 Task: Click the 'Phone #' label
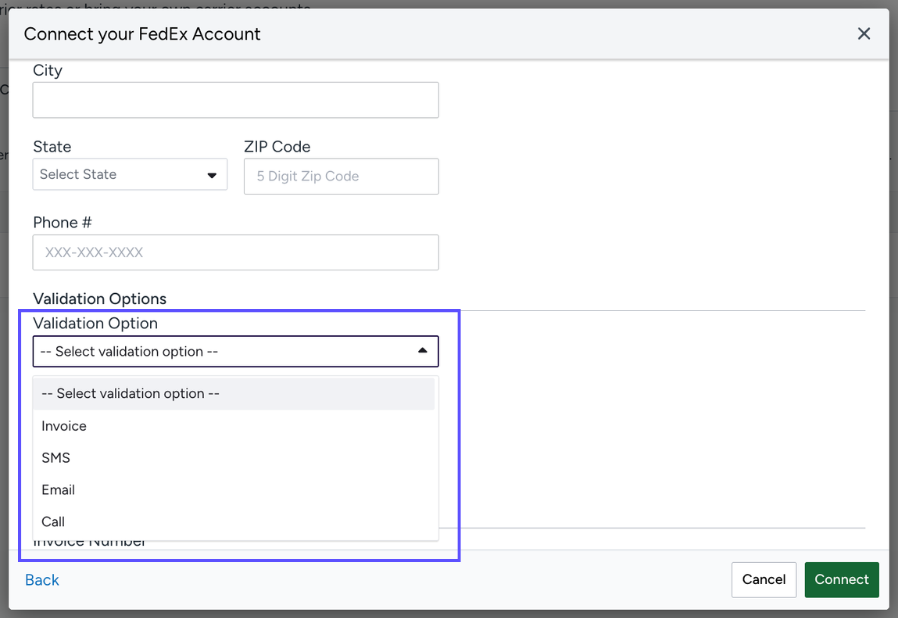point(62,222)
